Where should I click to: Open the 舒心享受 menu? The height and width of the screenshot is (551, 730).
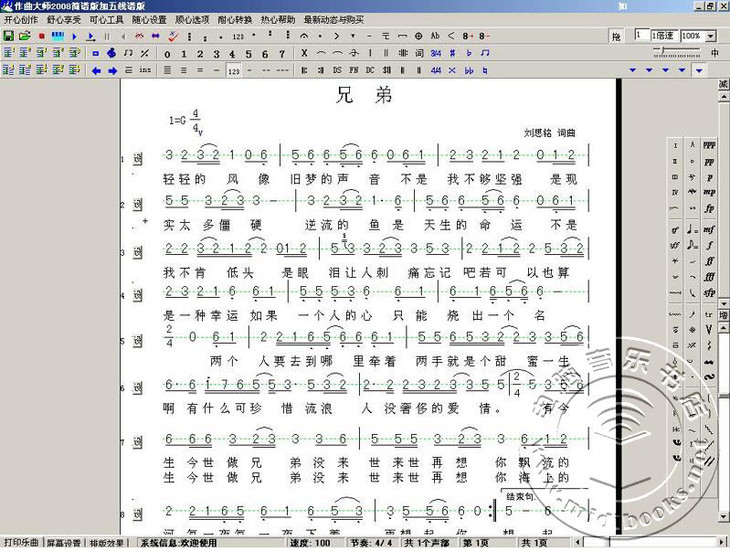click(x=64, y=20)
